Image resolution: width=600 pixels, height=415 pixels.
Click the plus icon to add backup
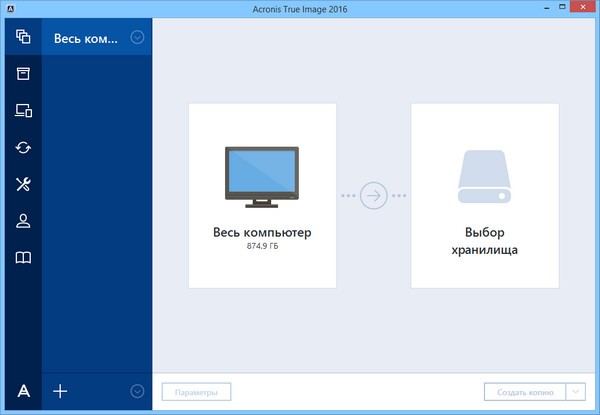click(60, 391)
